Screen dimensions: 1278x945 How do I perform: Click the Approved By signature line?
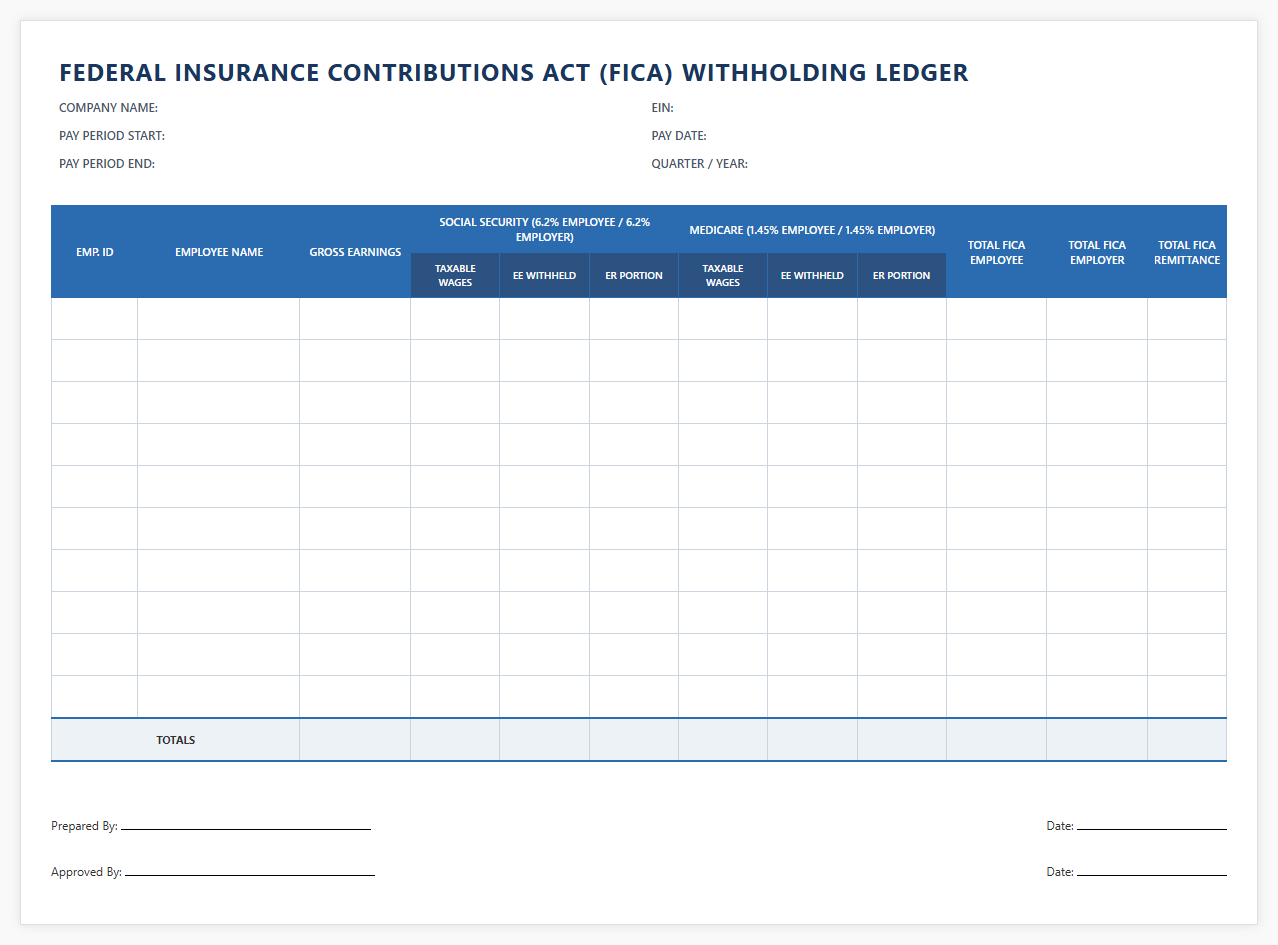tap(250, 875)
